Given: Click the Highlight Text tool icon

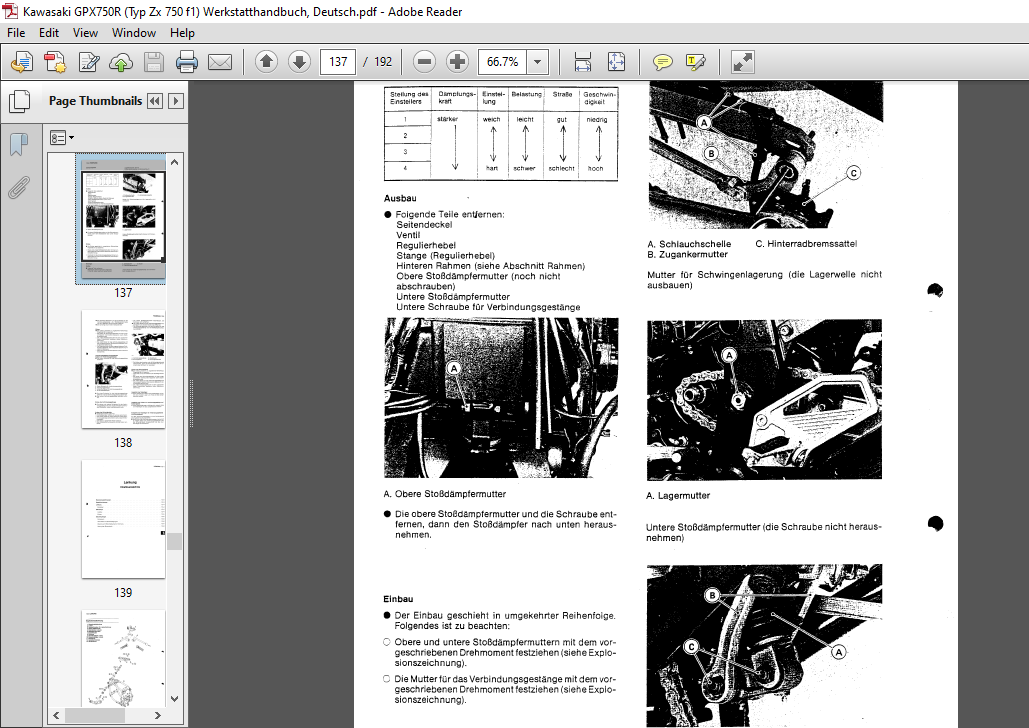Looking at the screenshot, I should tap(696, 62).
